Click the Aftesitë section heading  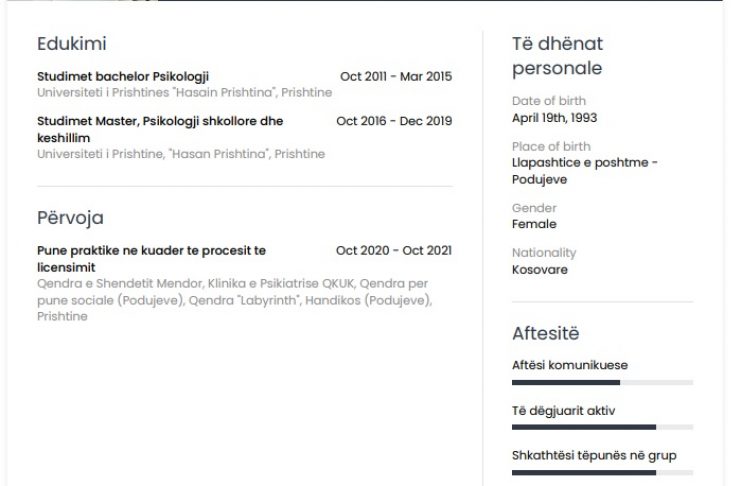point(545,334)
